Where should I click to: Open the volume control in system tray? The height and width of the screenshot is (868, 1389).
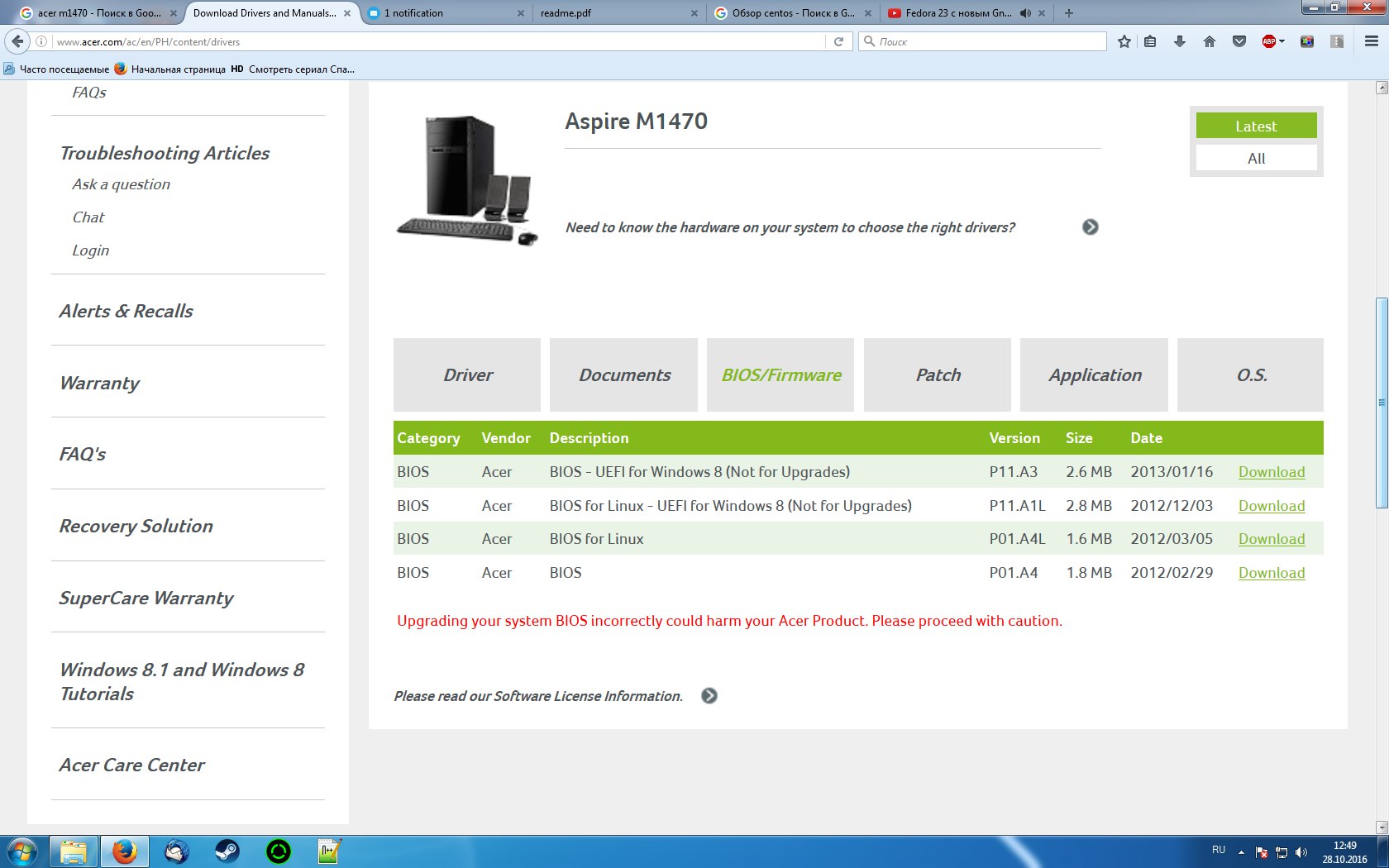[x=1301, y=851]
